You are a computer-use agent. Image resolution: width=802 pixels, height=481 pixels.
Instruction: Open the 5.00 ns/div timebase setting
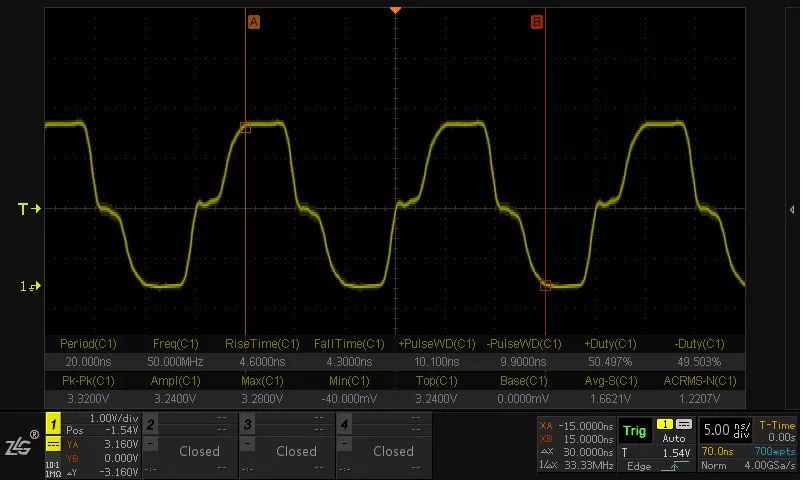[727, 430]
